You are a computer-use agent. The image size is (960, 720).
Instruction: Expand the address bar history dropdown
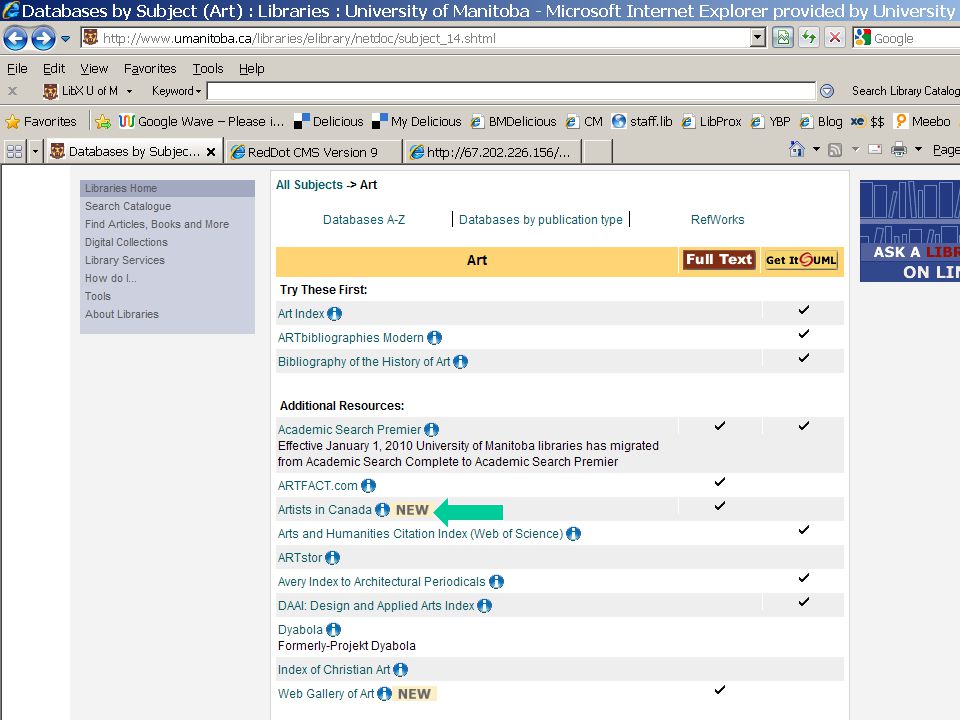(758, 38)
